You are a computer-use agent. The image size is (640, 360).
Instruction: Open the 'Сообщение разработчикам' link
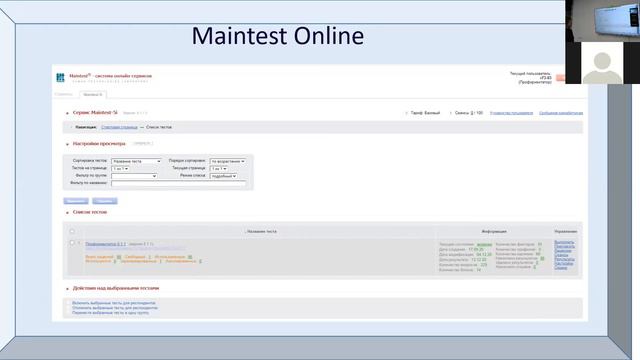[561, 113]
